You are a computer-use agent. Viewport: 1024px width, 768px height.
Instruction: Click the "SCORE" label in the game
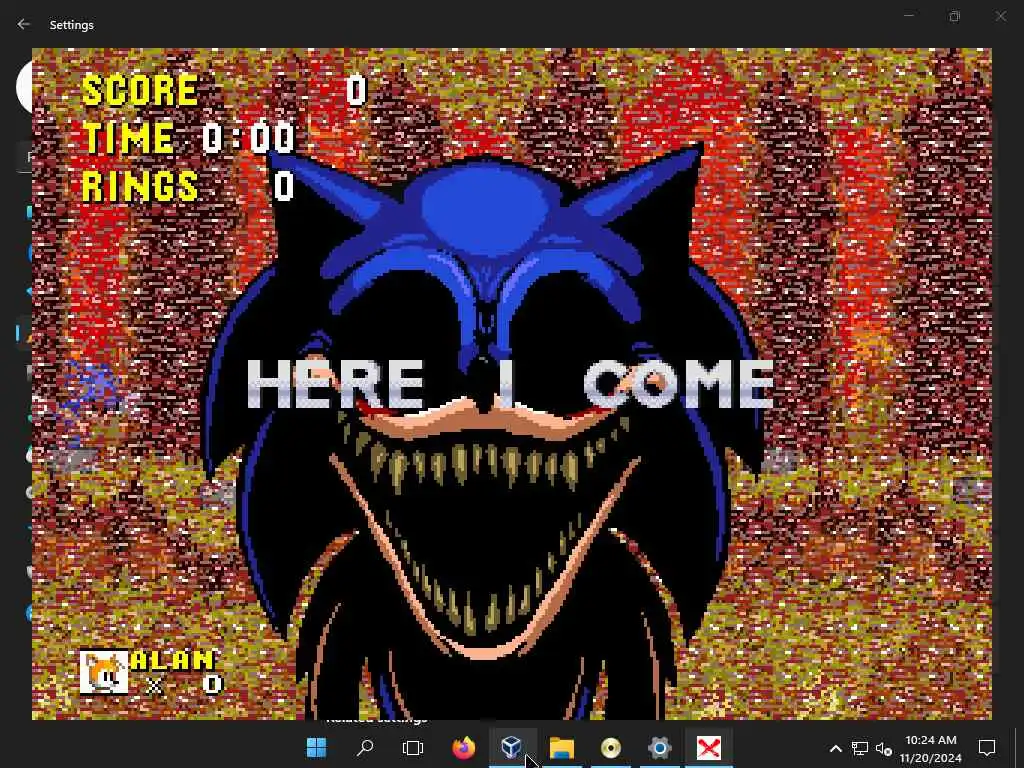[x=140, y=90]
